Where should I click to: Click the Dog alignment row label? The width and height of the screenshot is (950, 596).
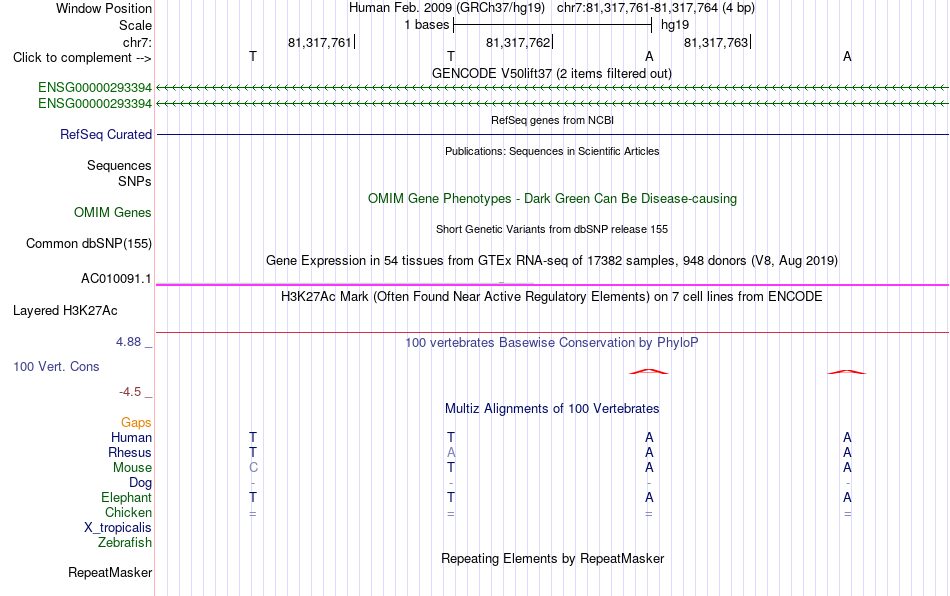(140, 483)
